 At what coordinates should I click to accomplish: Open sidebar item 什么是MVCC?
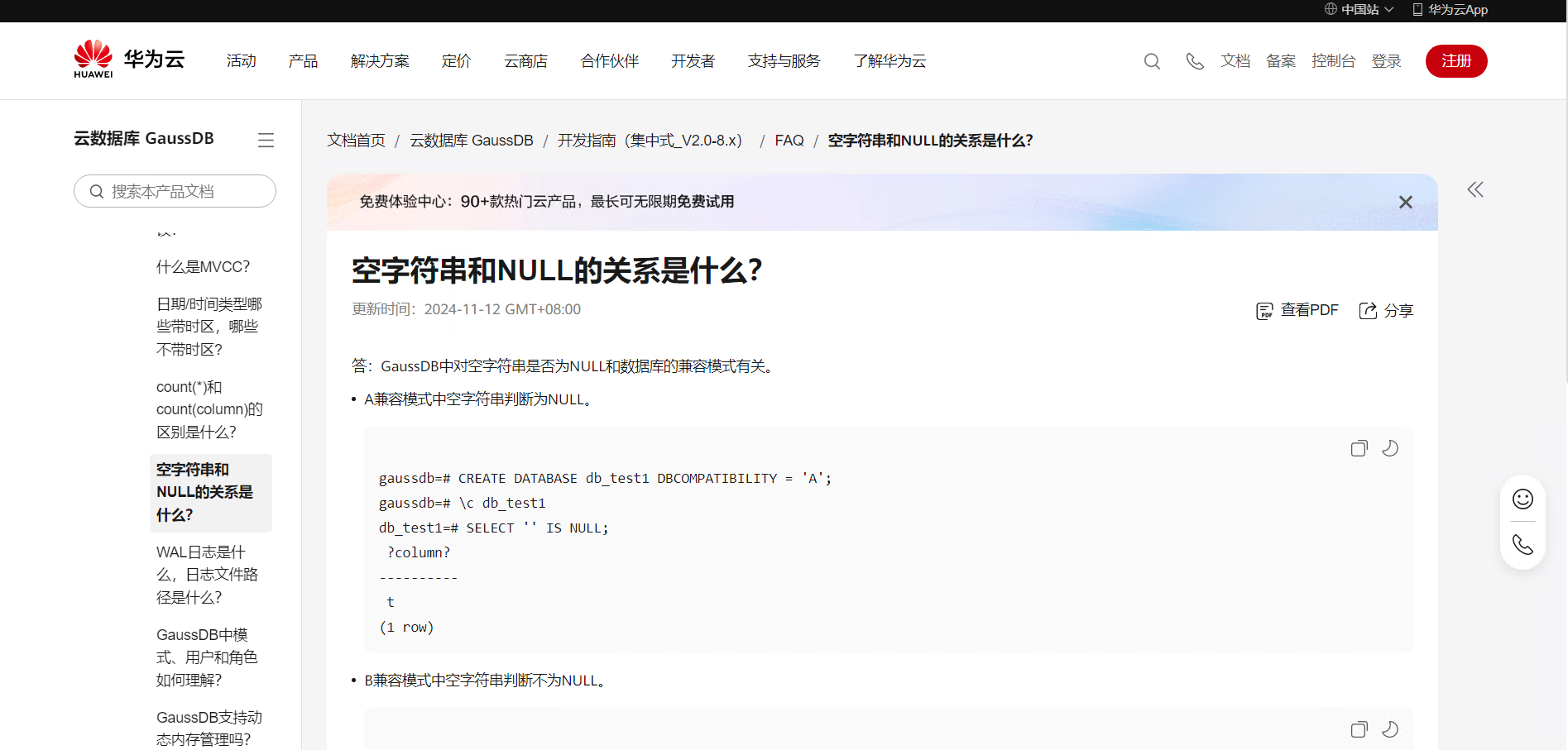[203, 267]
